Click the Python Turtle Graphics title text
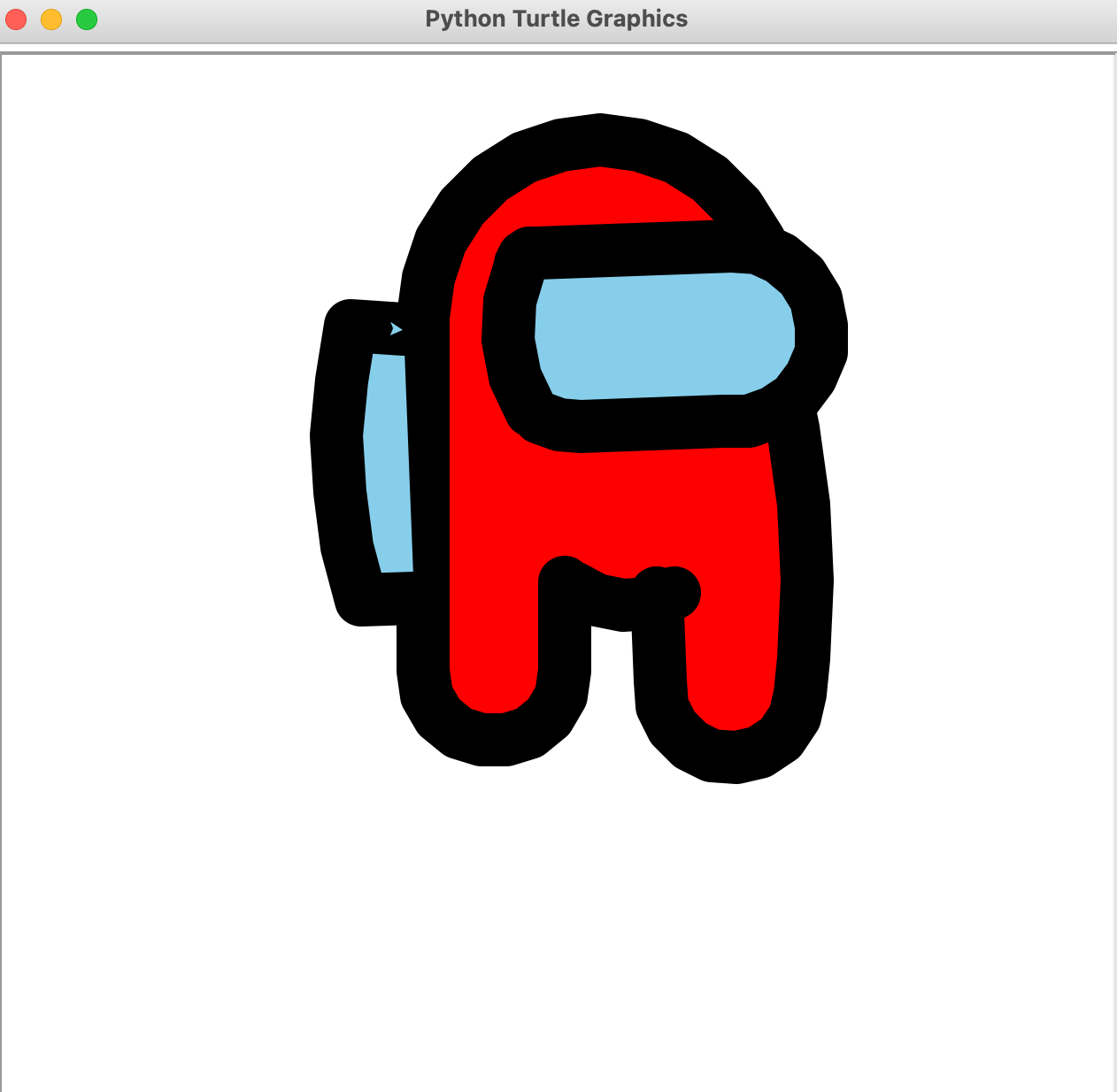 (556, 18)
